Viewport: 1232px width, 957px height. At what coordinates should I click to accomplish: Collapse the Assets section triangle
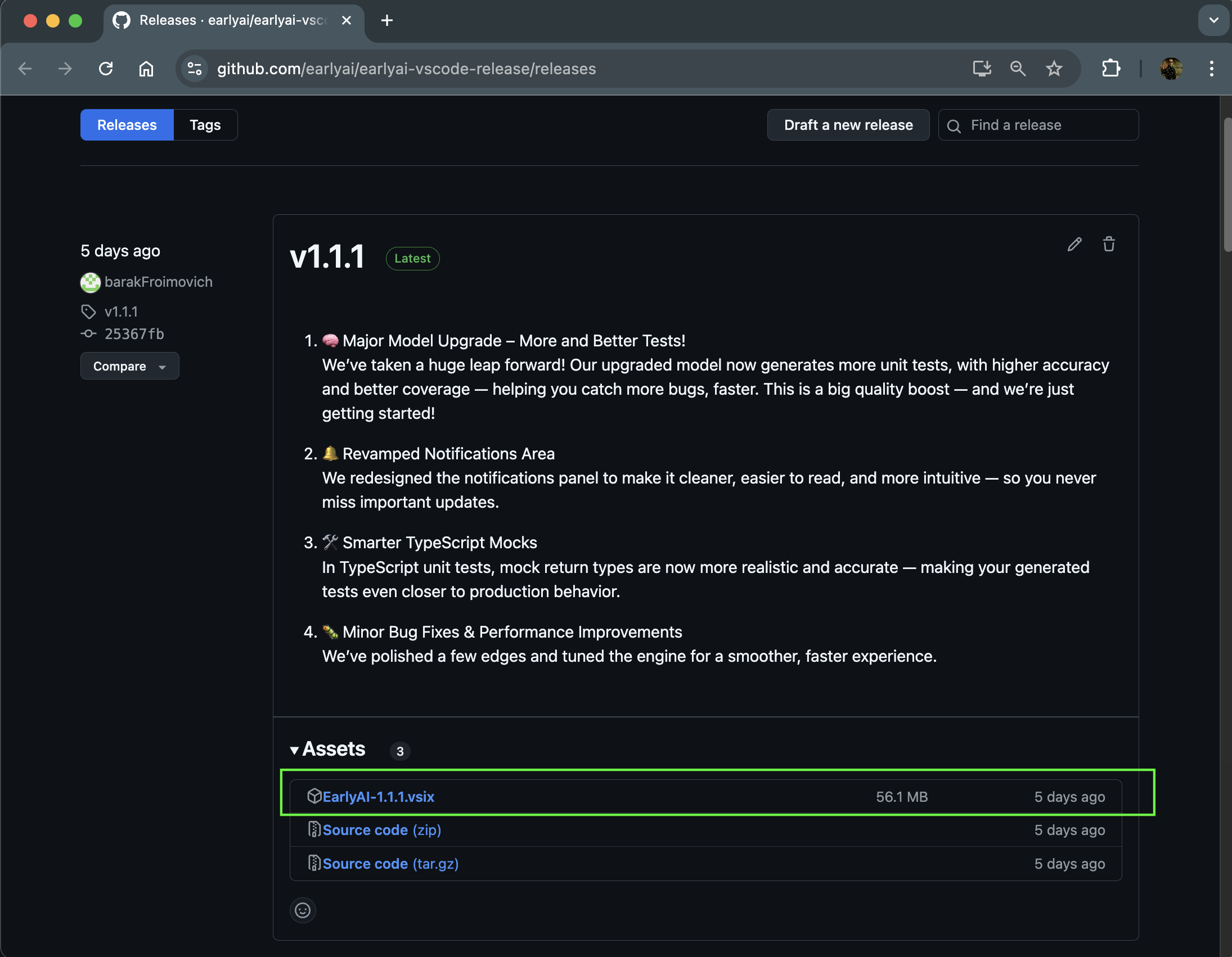click(294, 750)
